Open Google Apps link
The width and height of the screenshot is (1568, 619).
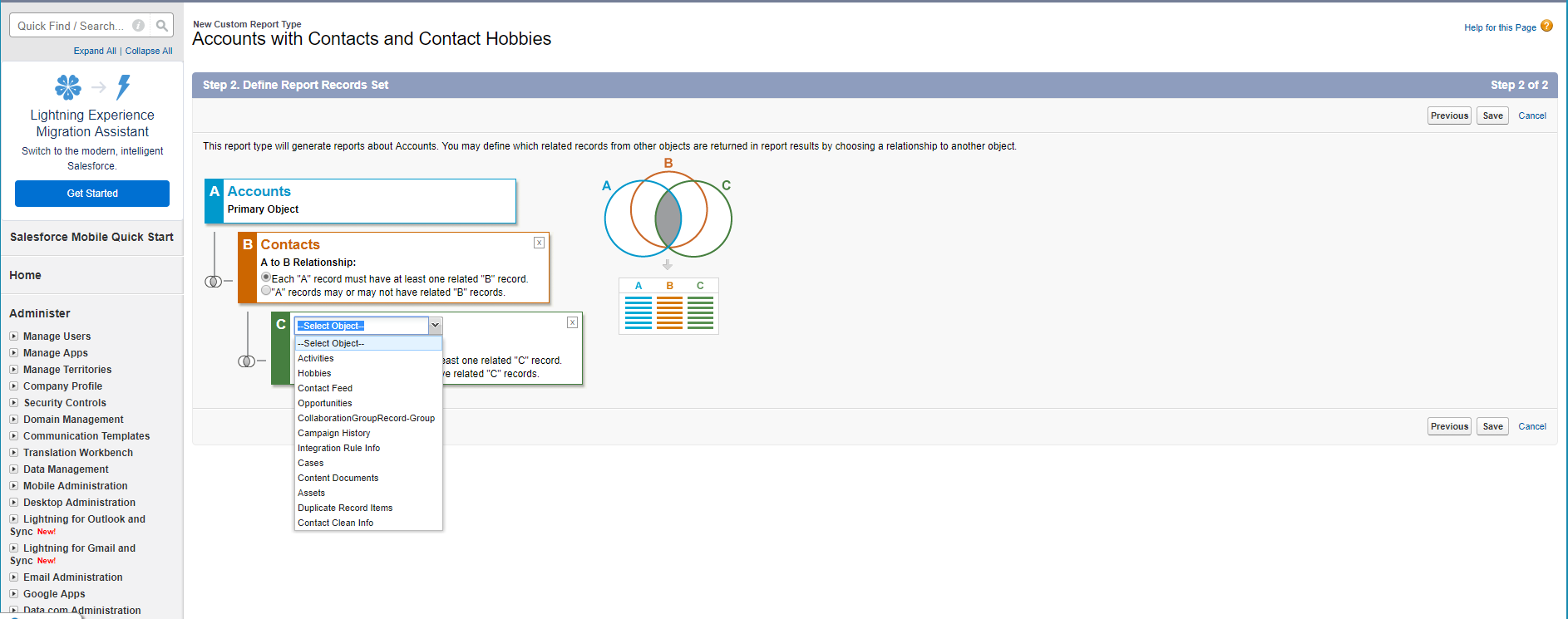pyautogui.click(x=54, y=594)
